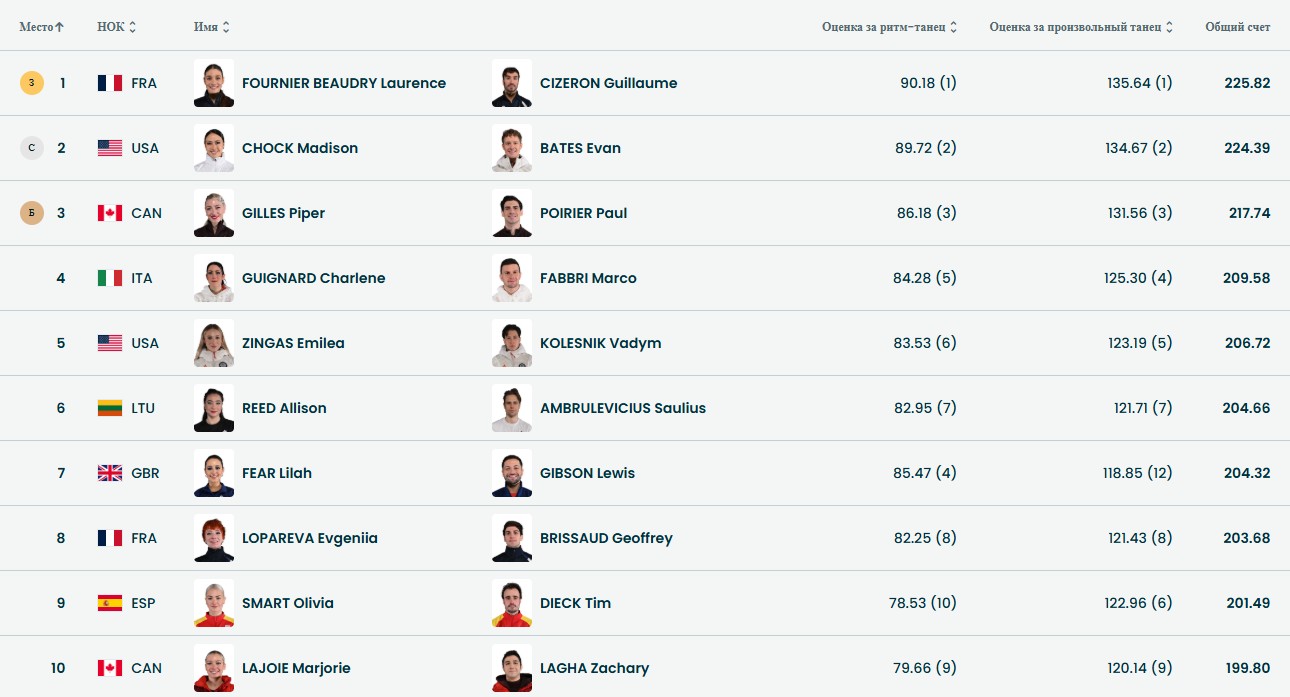Open CIZERON Guillaume athlete profile

[608, 83]
